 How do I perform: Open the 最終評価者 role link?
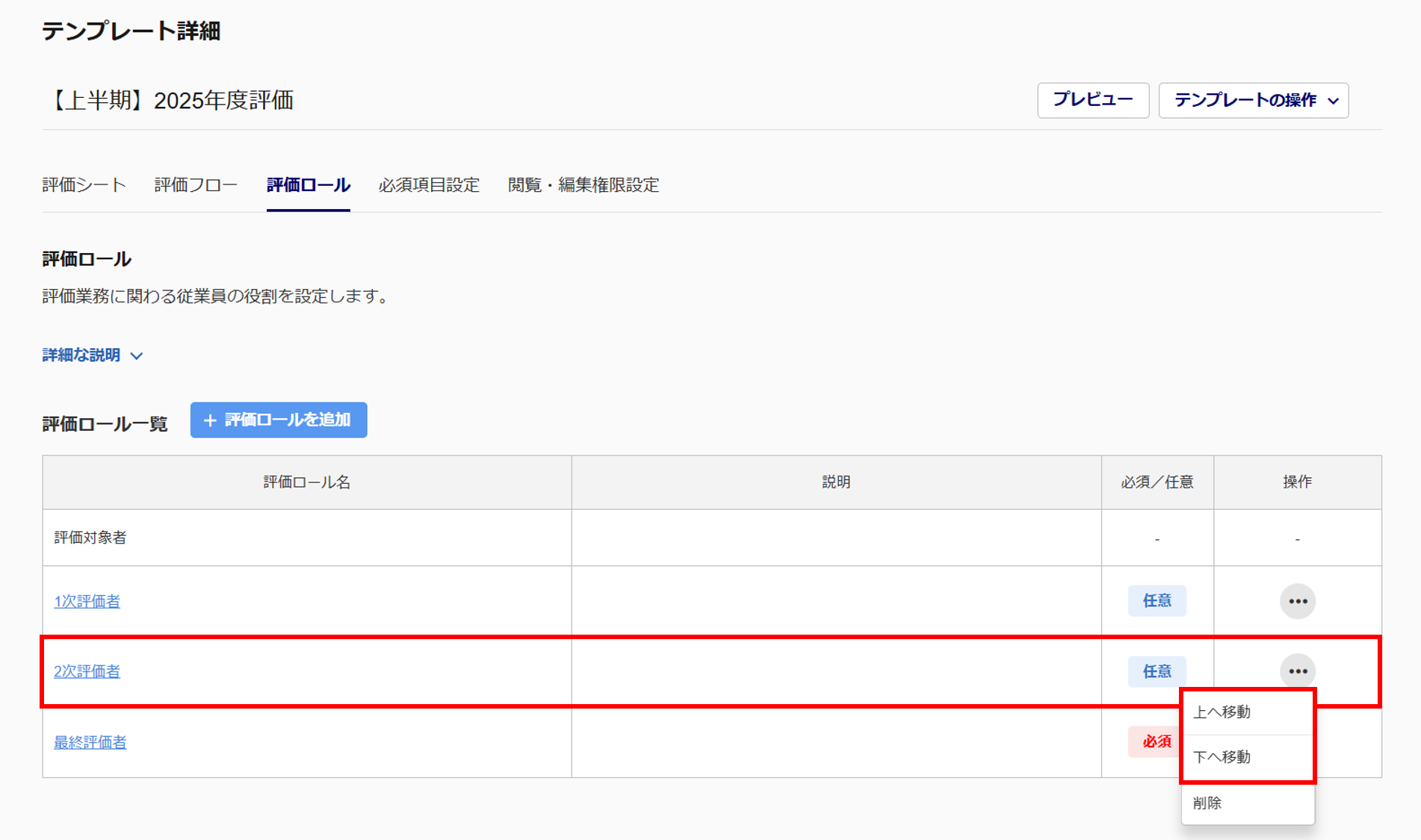tap(90, 742)
